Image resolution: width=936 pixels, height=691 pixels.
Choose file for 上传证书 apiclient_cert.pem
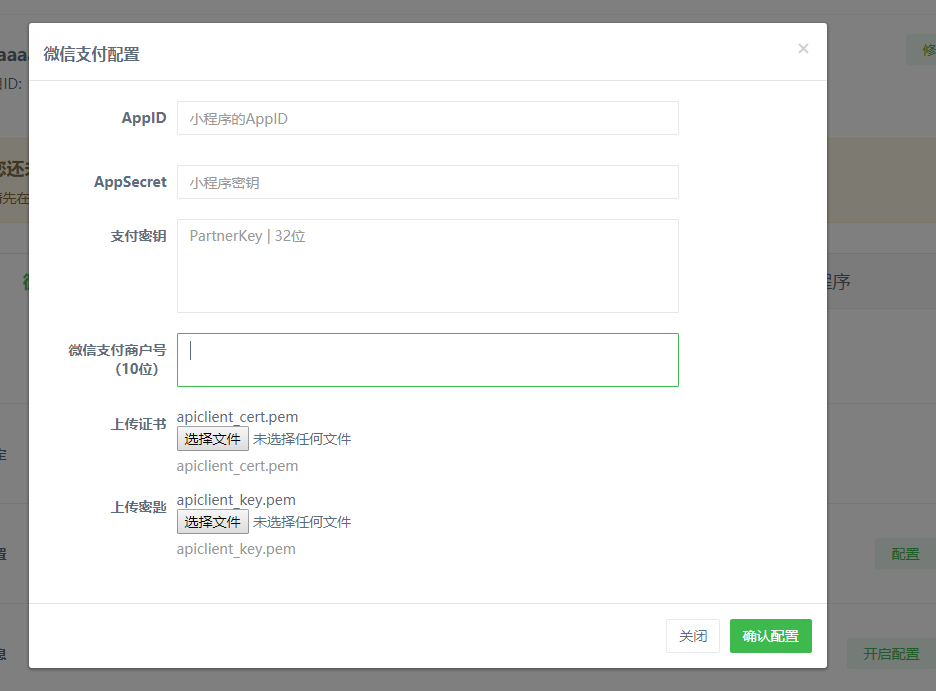pyautogui.click(x=213, y=439)
